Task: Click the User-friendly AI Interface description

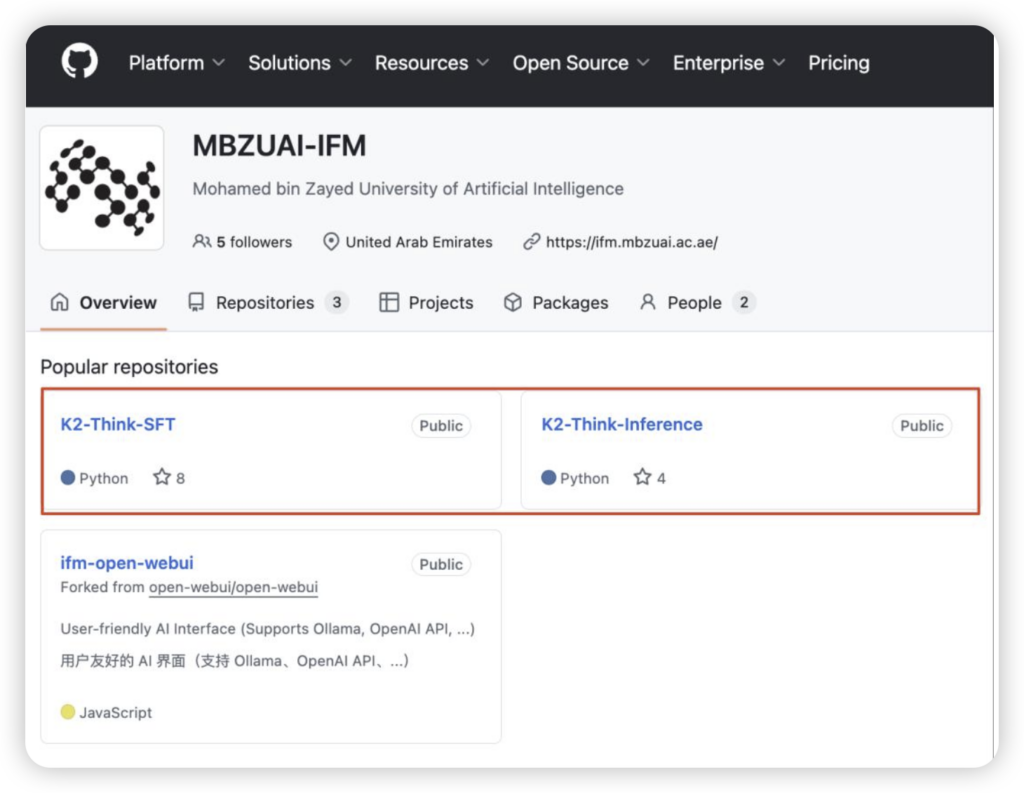Action: (x=268, y=629)
